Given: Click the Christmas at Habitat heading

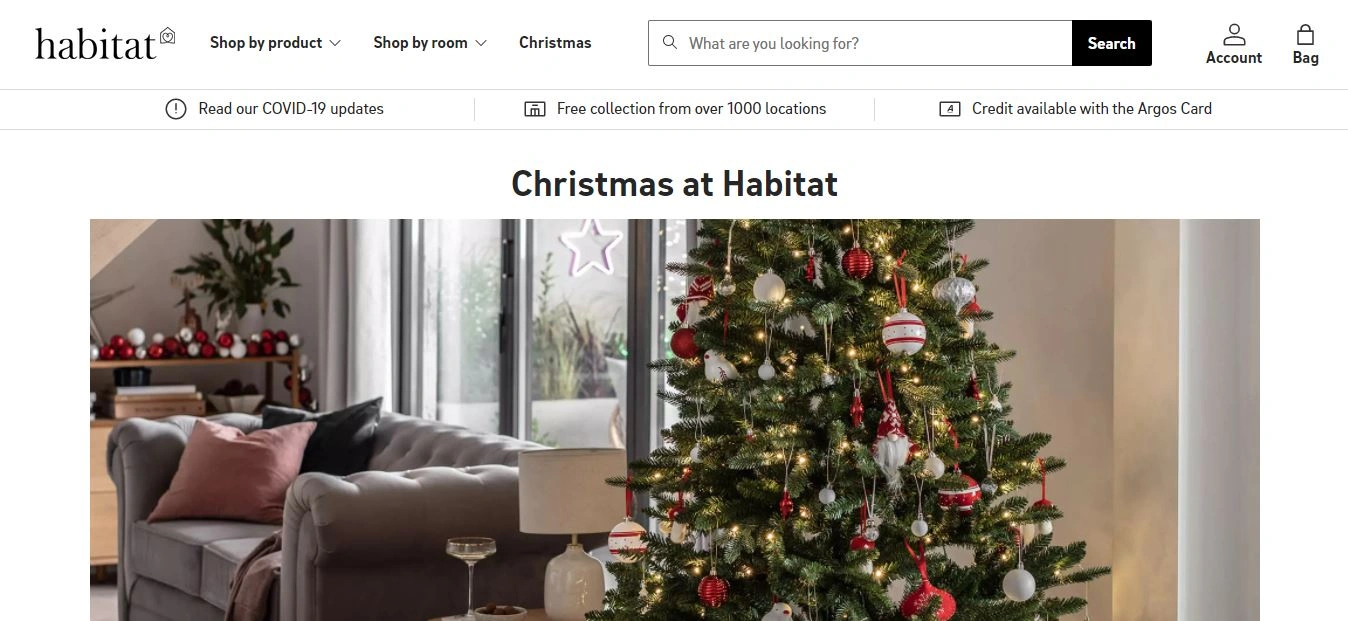Looking at the screenshot, I should (675, 184).
